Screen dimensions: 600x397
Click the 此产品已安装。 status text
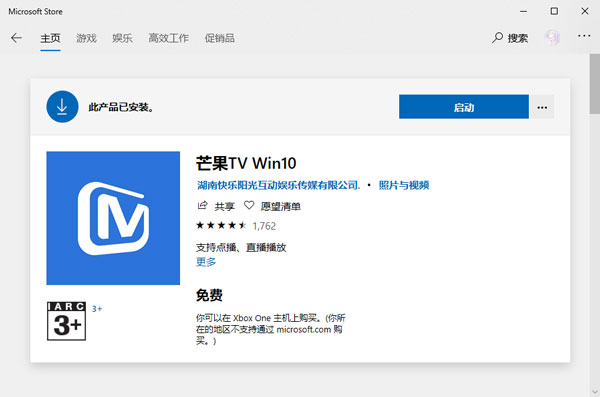121,107
